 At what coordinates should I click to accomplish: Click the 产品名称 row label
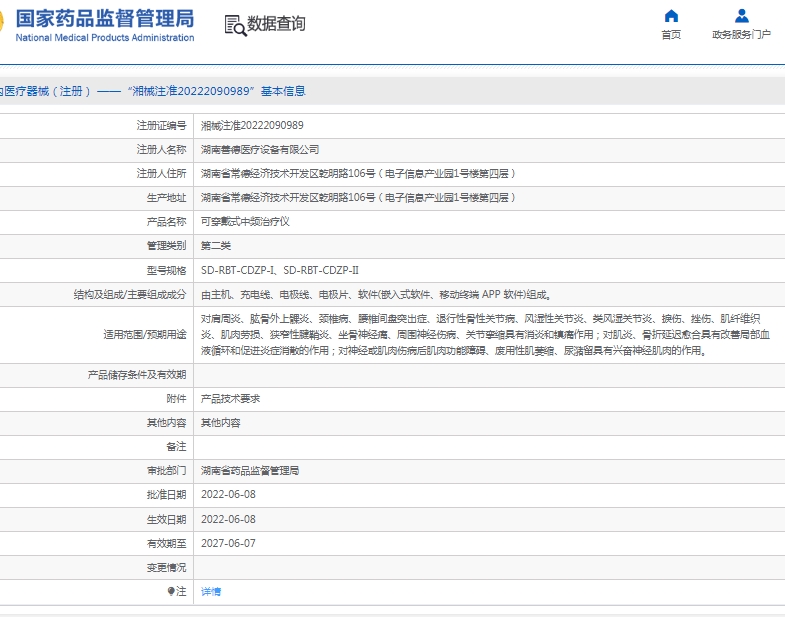tap(166, 222)
